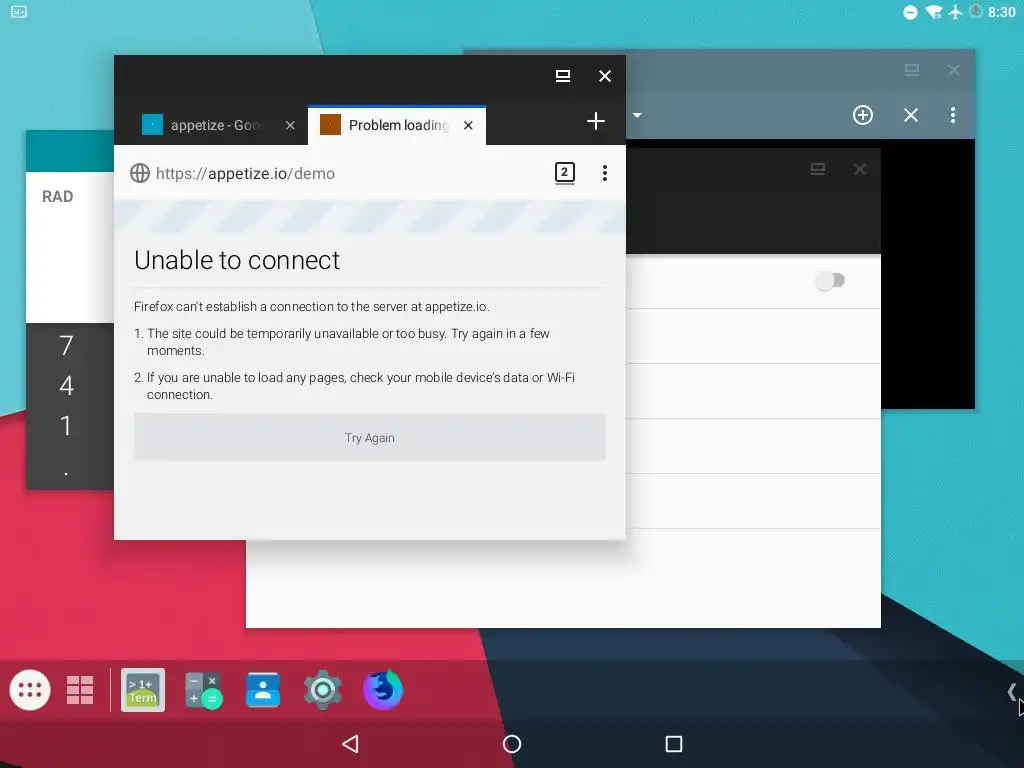Open the notification icon at top-left status bar
The width and height of the screenshot is (1024, 768).
19,12
